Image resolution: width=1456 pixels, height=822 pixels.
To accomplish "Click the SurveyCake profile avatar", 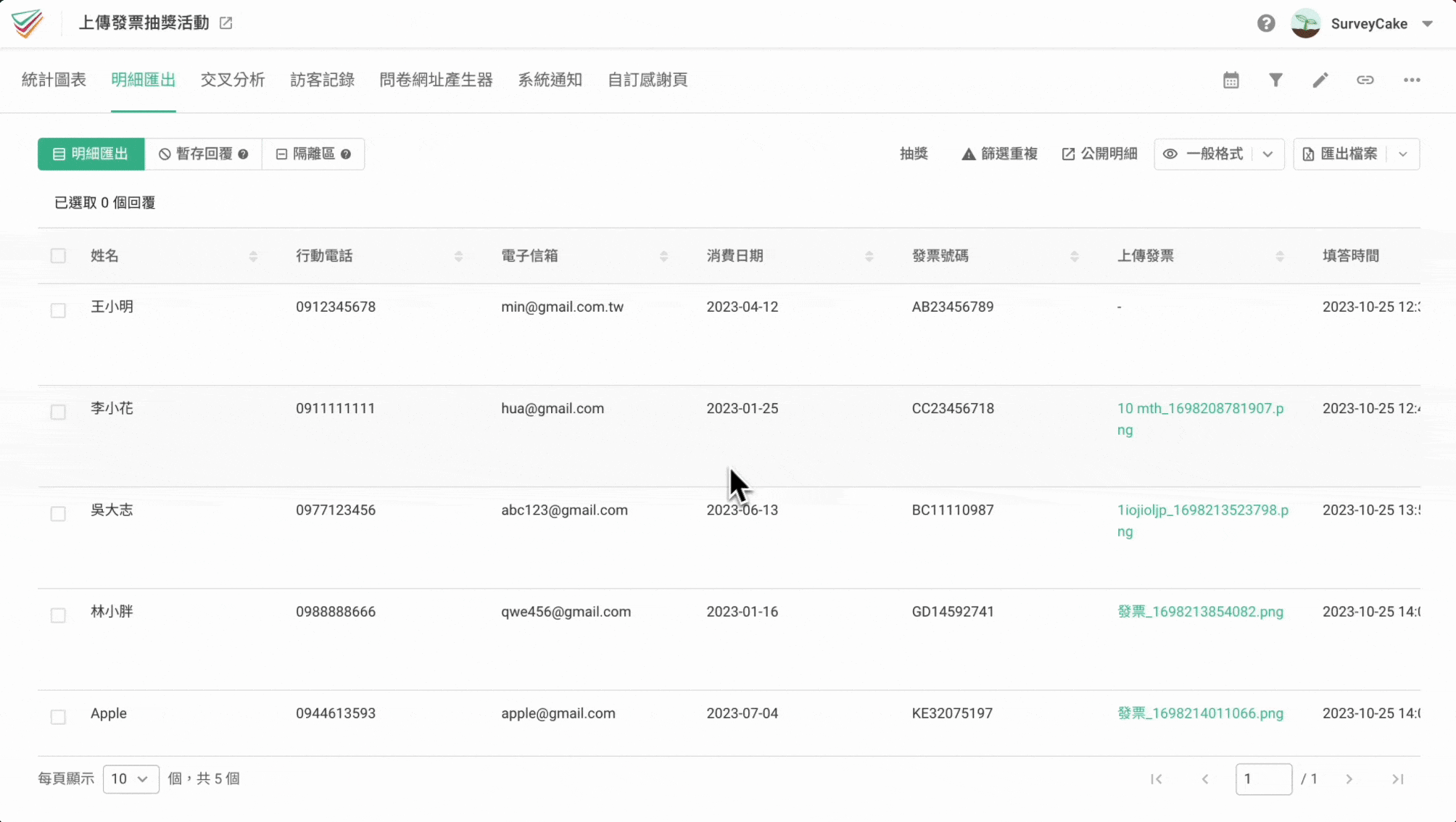I will [1306, 23].
